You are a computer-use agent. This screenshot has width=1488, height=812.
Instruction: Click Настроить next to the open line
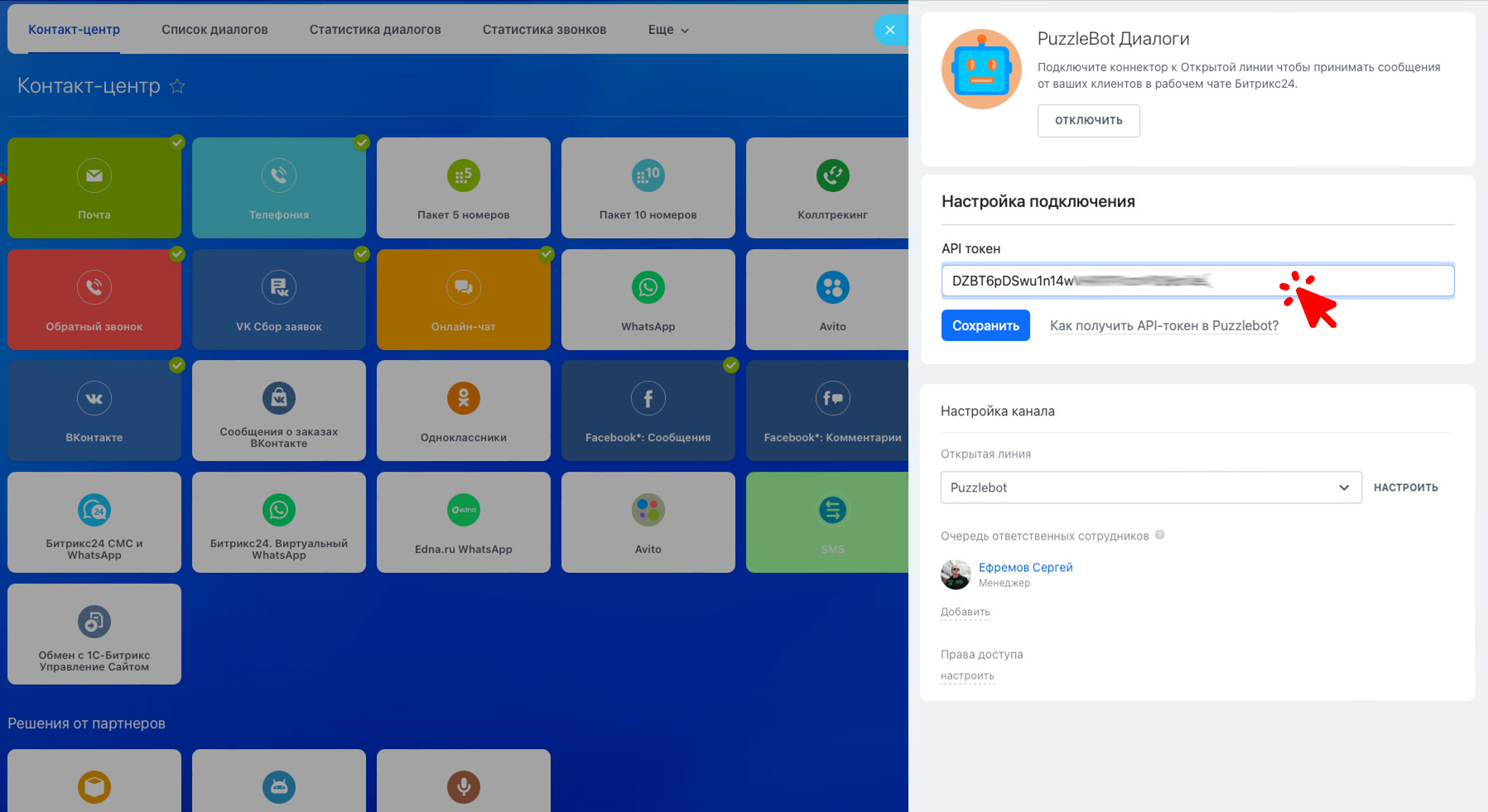1406,488
